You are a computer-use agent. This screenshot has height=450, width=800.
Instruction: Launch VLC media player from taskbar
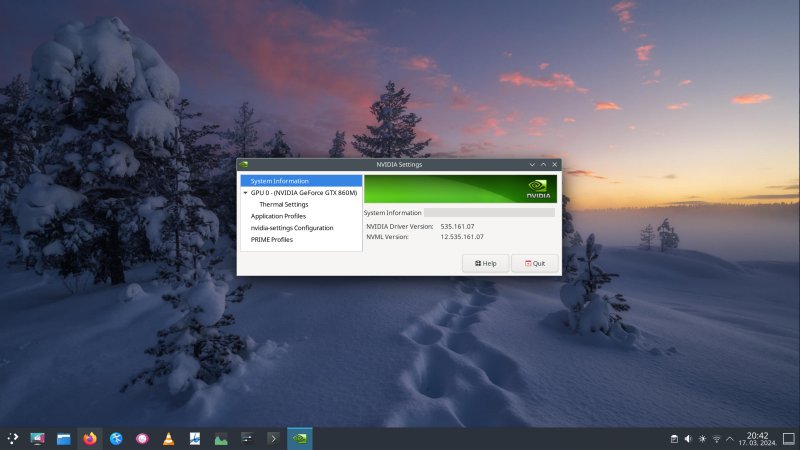[168, 438]
